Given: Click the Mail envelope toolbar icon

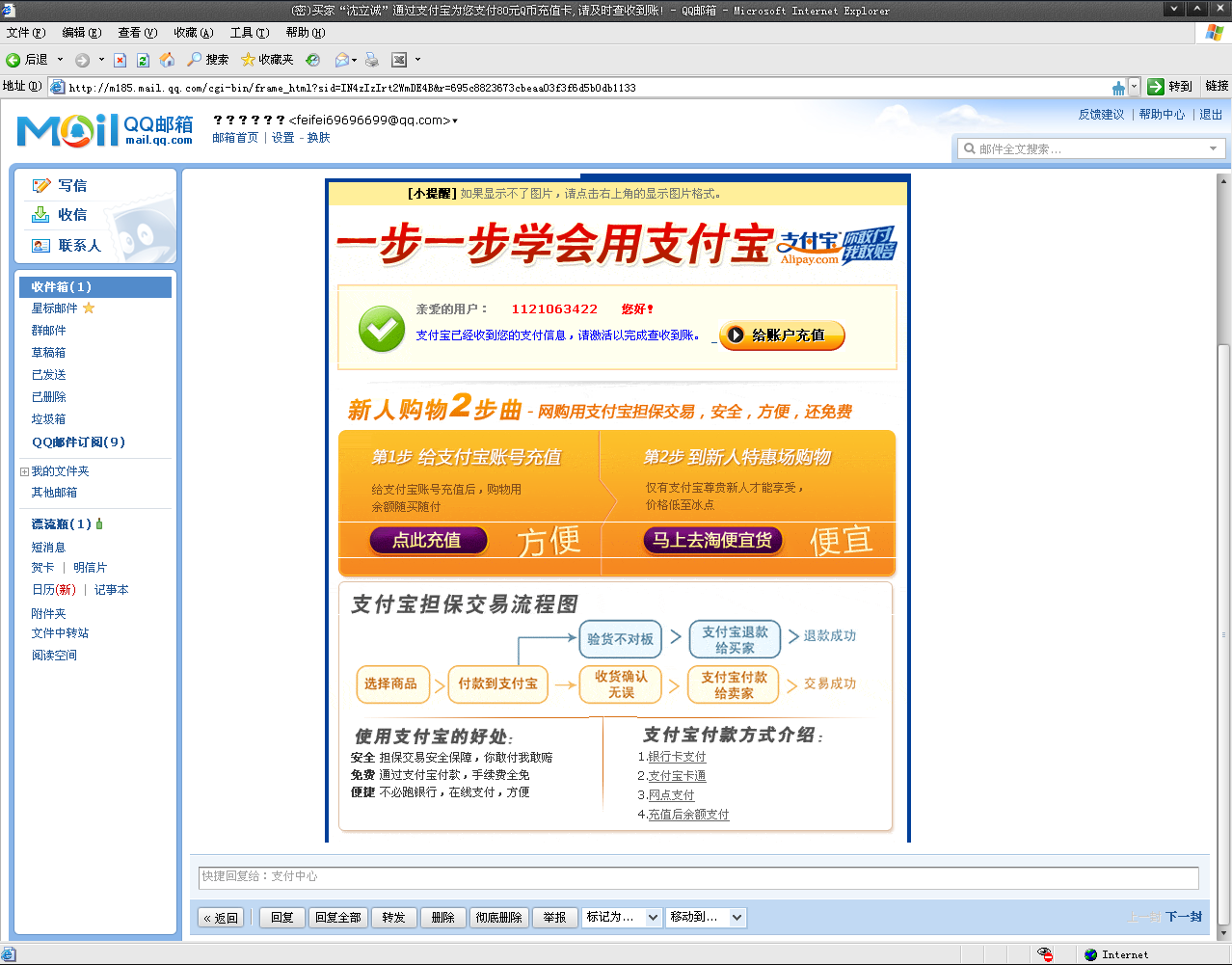Looking at the screenshot, I should 341,60.
